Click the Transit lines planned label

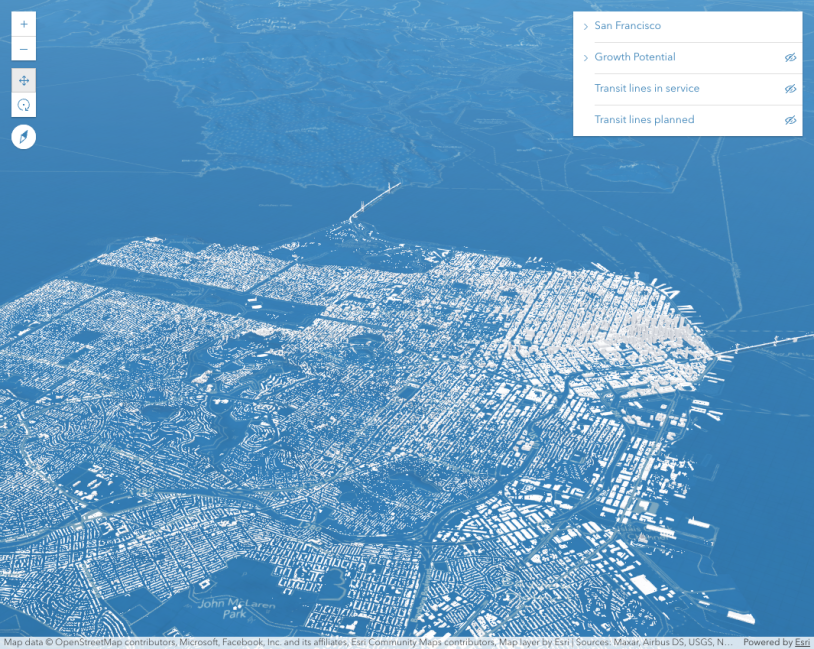pyautogui.click(x=644, y=120)
